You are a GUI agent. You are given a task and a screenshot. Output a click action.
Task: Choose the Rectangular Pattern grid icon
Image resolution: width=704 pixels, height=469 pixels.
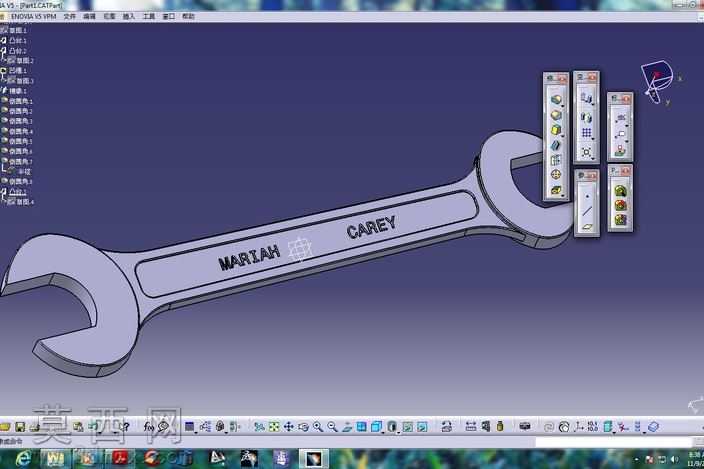pyautogui.click(x=586, y=133)
